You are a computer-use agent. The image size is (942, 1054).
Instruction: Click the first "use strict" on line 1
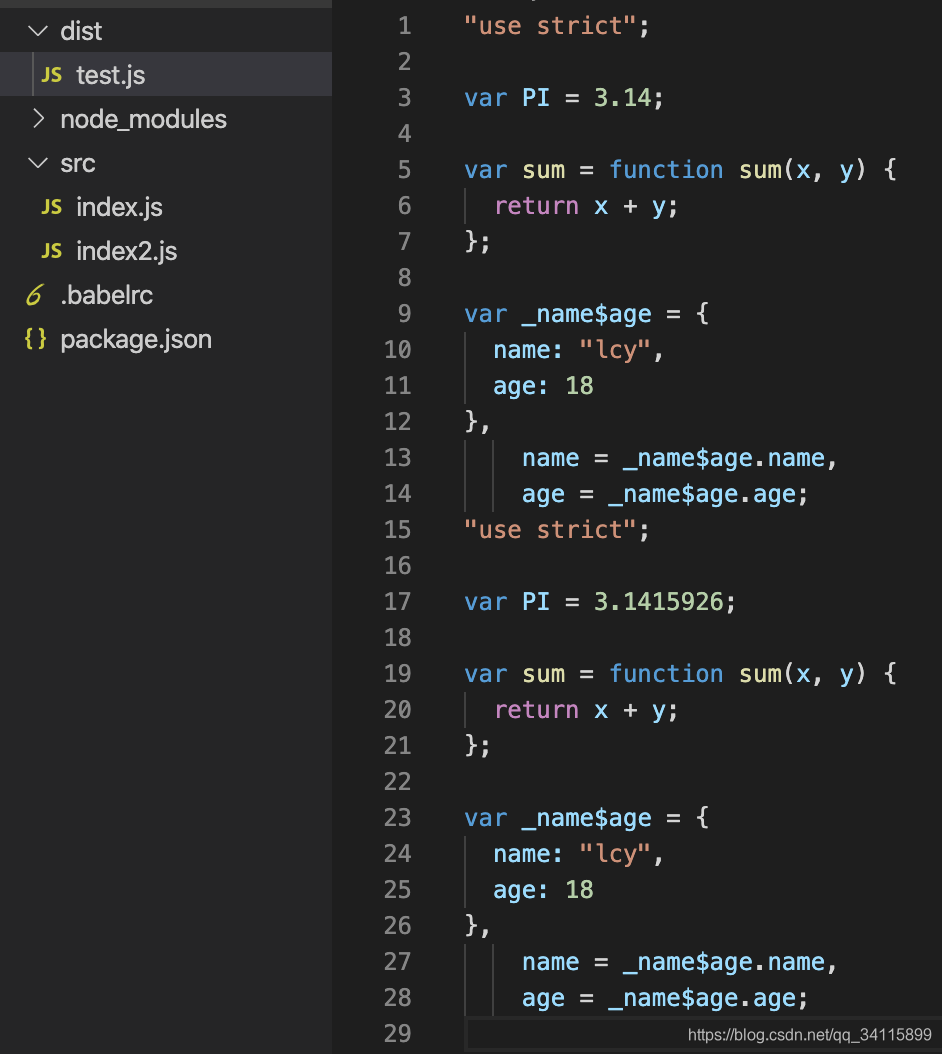(551, 26)
